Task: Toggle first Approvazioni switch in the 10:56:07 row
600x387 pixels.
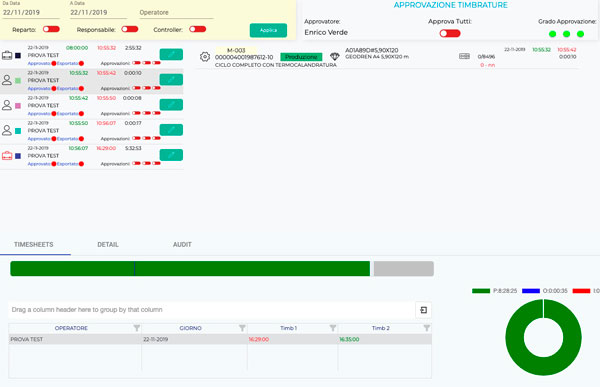Action: coord(136,163)
